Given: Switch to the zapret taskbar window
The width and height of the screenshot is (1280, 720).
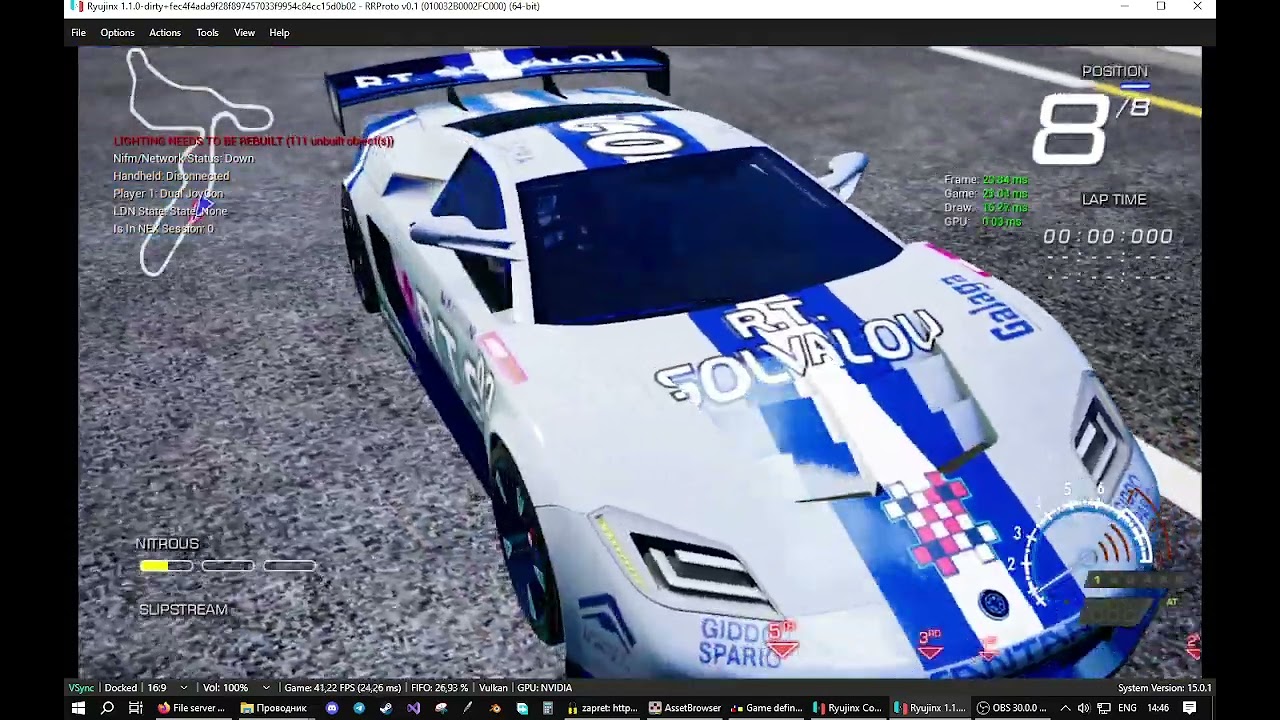Looking at the screenshot, I should tap(603, 708).
